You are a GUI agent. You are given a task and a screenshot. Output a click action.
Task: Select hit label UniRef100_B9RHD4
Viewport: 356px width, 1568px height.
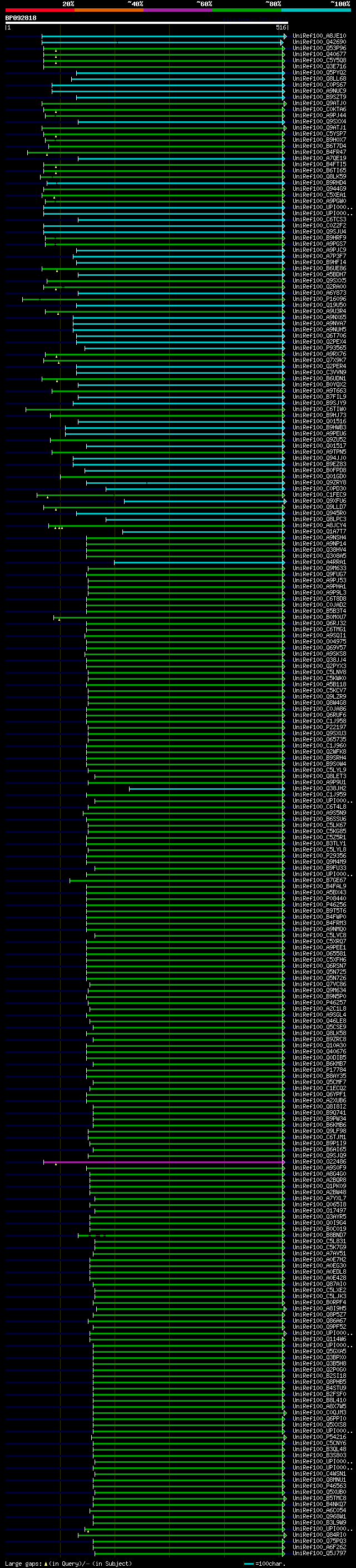pos(319,182)
